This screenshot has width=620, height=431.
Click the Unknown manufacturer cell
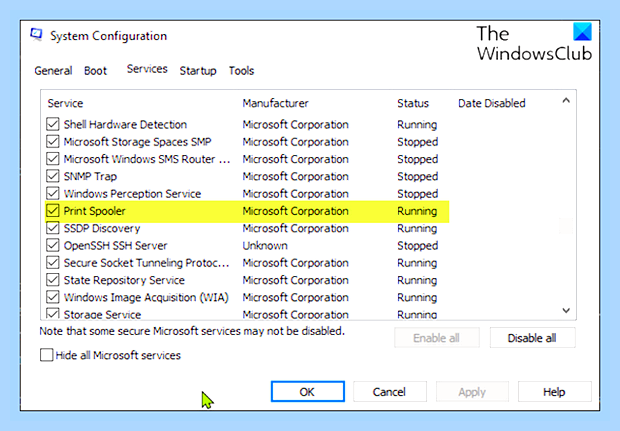click(265, 246)
